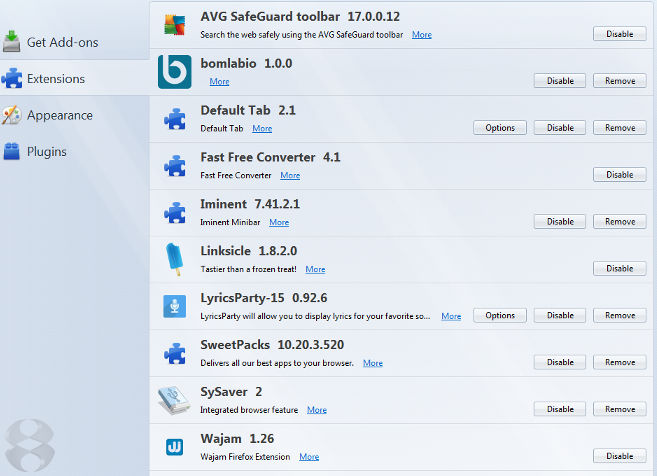Click the AVG SafeGuard toolbar icon

coord(174,25)
